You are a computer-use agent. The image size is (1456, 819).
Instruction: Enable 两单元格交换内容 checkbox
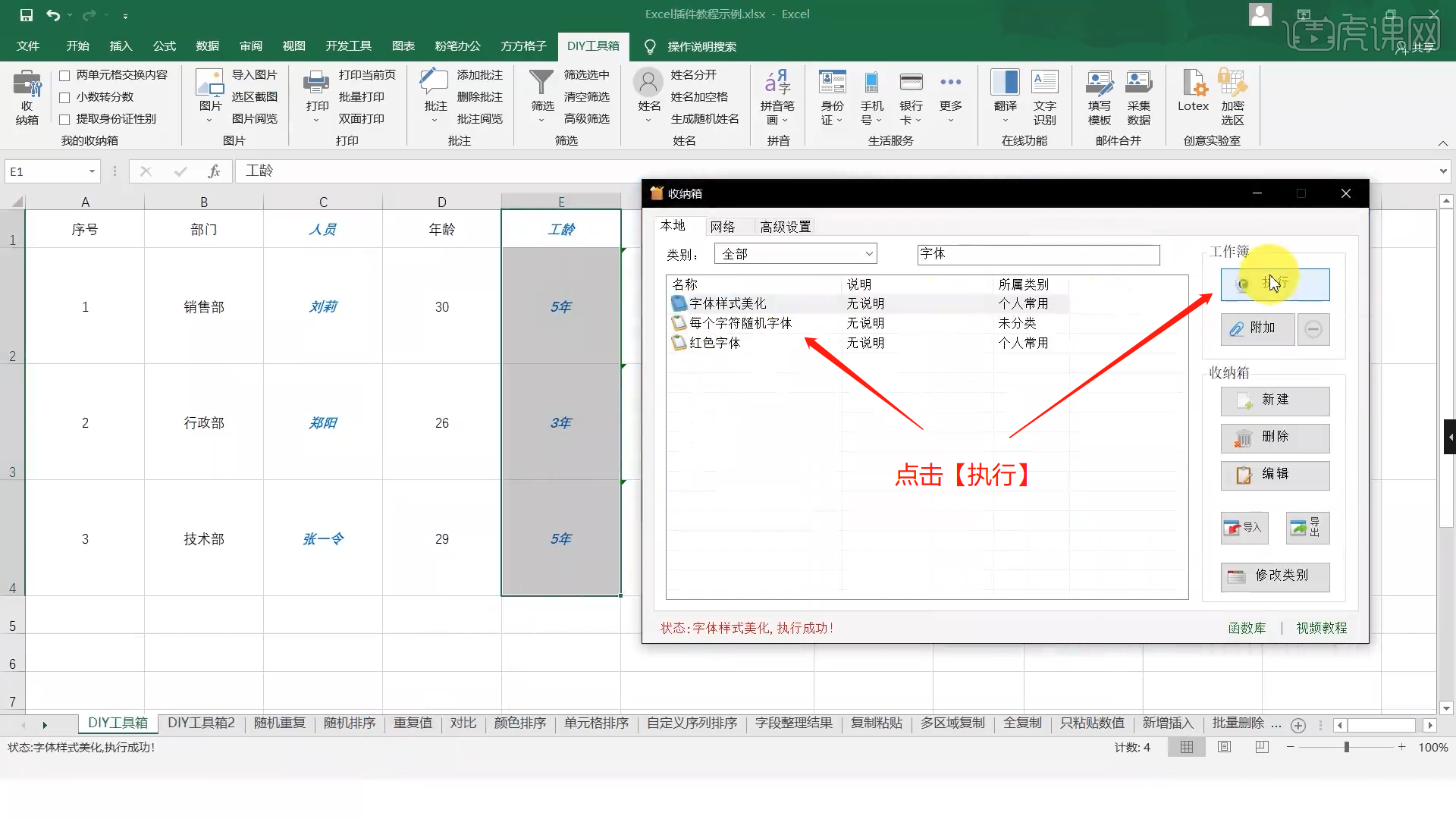(64, 75)
